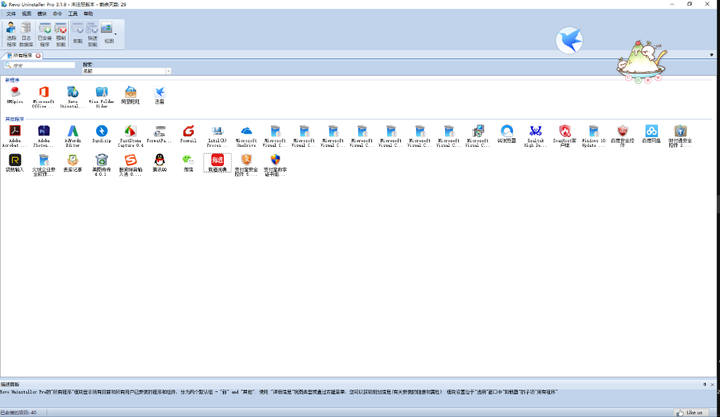Click the hunter mode toolbar icon with person
This screenshot has height=417, width=720.
(x=11, y=34)
